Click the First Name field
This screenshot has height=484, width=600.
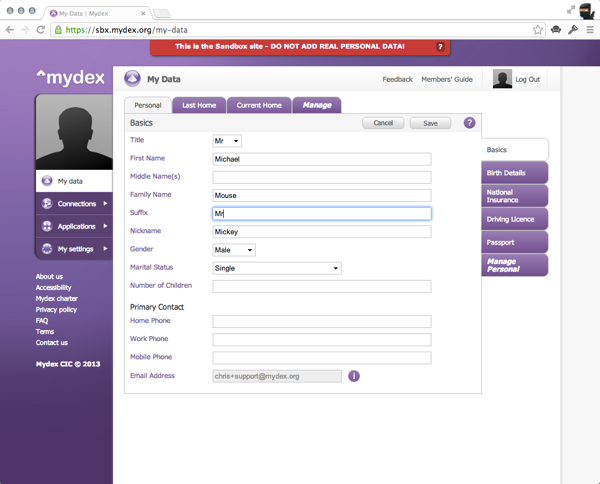point(322,159)
